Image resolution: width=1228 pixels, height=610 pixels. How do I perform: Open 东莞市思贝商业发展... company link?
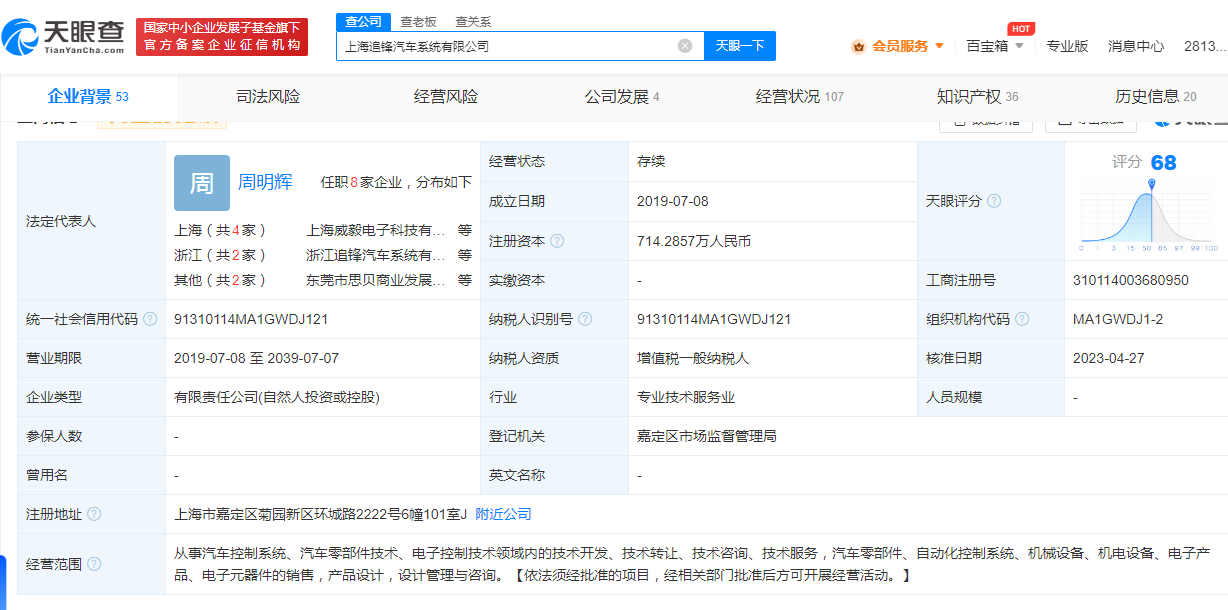(376, 280)
